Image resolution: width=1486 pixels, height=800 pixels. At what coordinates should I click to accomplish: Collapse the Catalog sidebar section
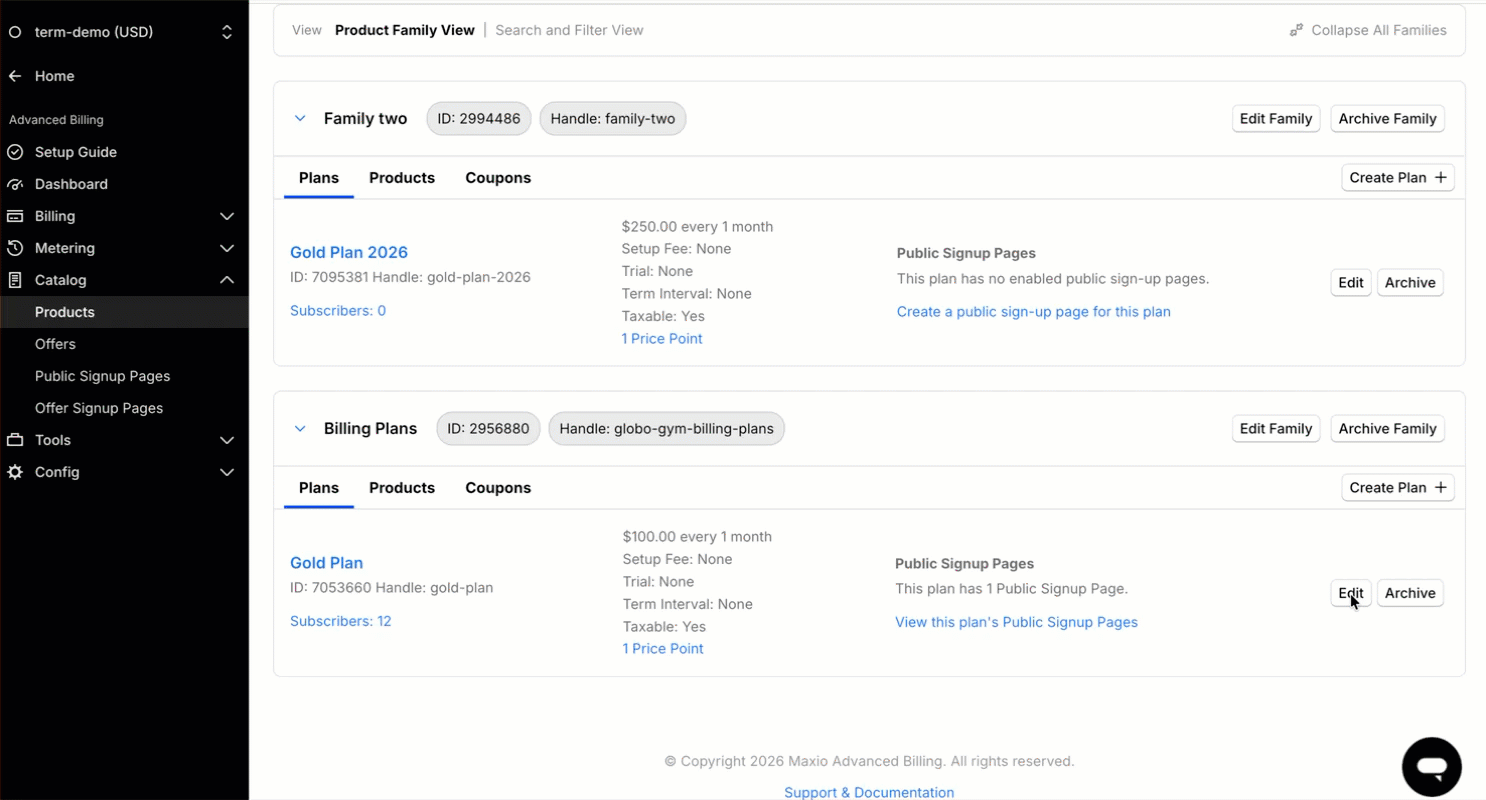(x=227, y=280)
